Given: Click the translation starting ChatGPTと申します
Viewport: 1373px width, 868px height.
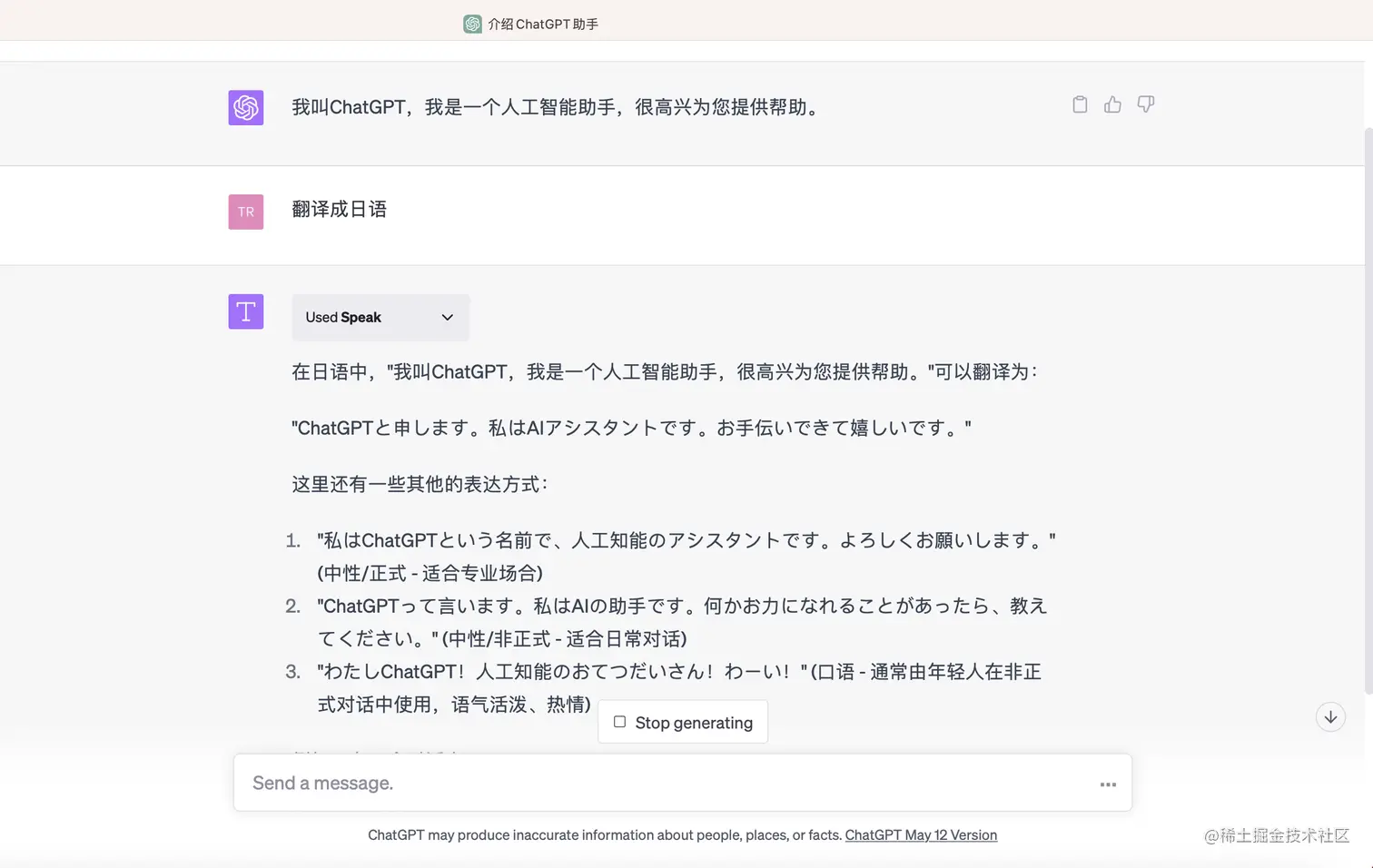Looking at the screenshot, I should [x=631, y=428].
